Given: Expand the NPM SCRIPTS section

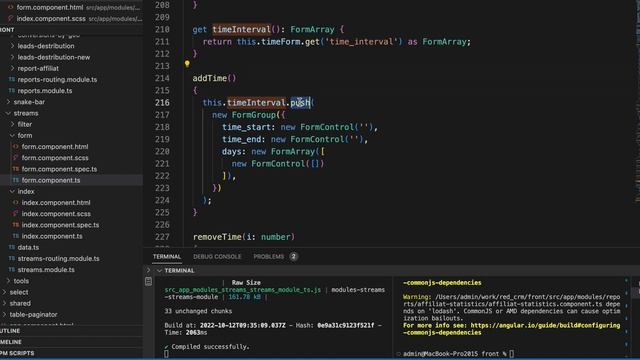Looking at the screenshot, I should (17, 353).
